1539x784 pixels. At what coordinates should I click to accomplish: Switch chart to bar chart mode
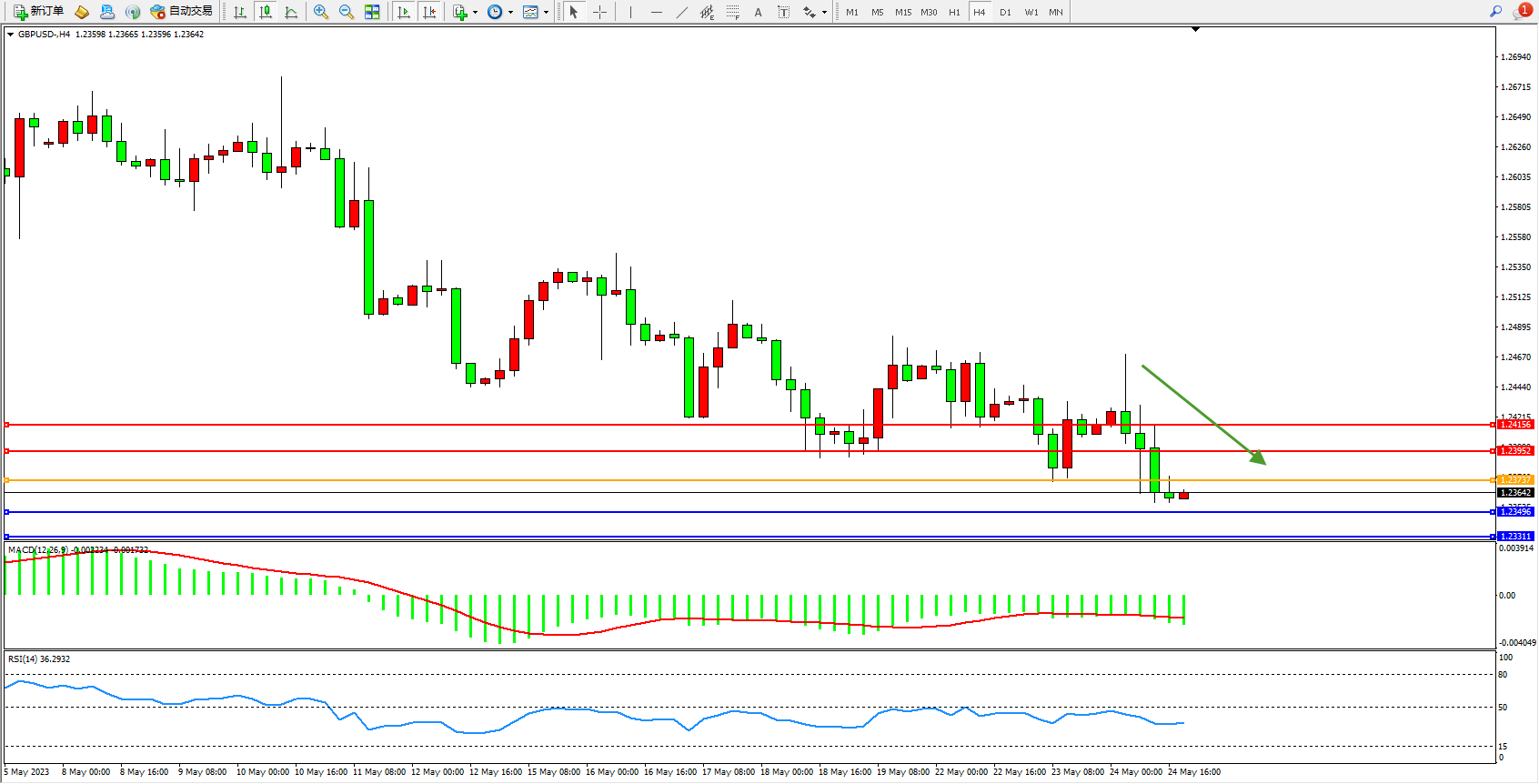click(x=240, y=12)
